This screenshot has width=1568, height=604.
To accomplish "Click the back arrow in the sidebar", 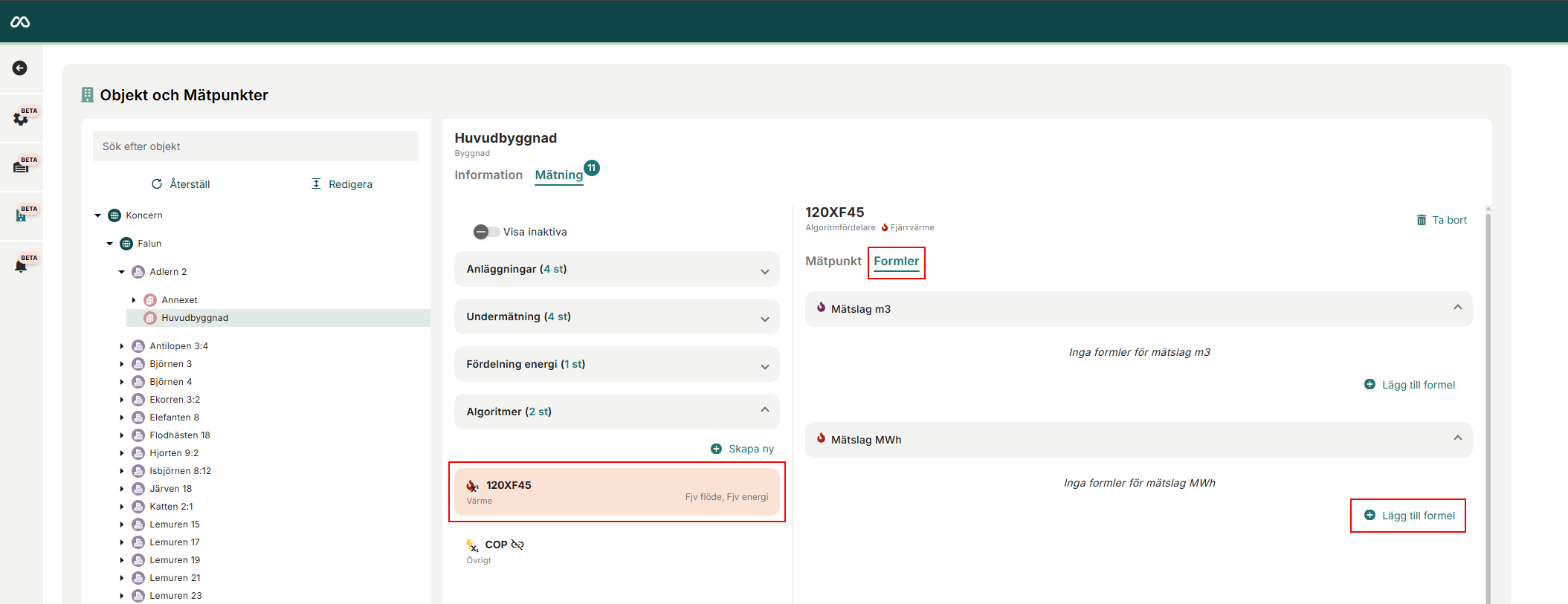I will (20, 68).
